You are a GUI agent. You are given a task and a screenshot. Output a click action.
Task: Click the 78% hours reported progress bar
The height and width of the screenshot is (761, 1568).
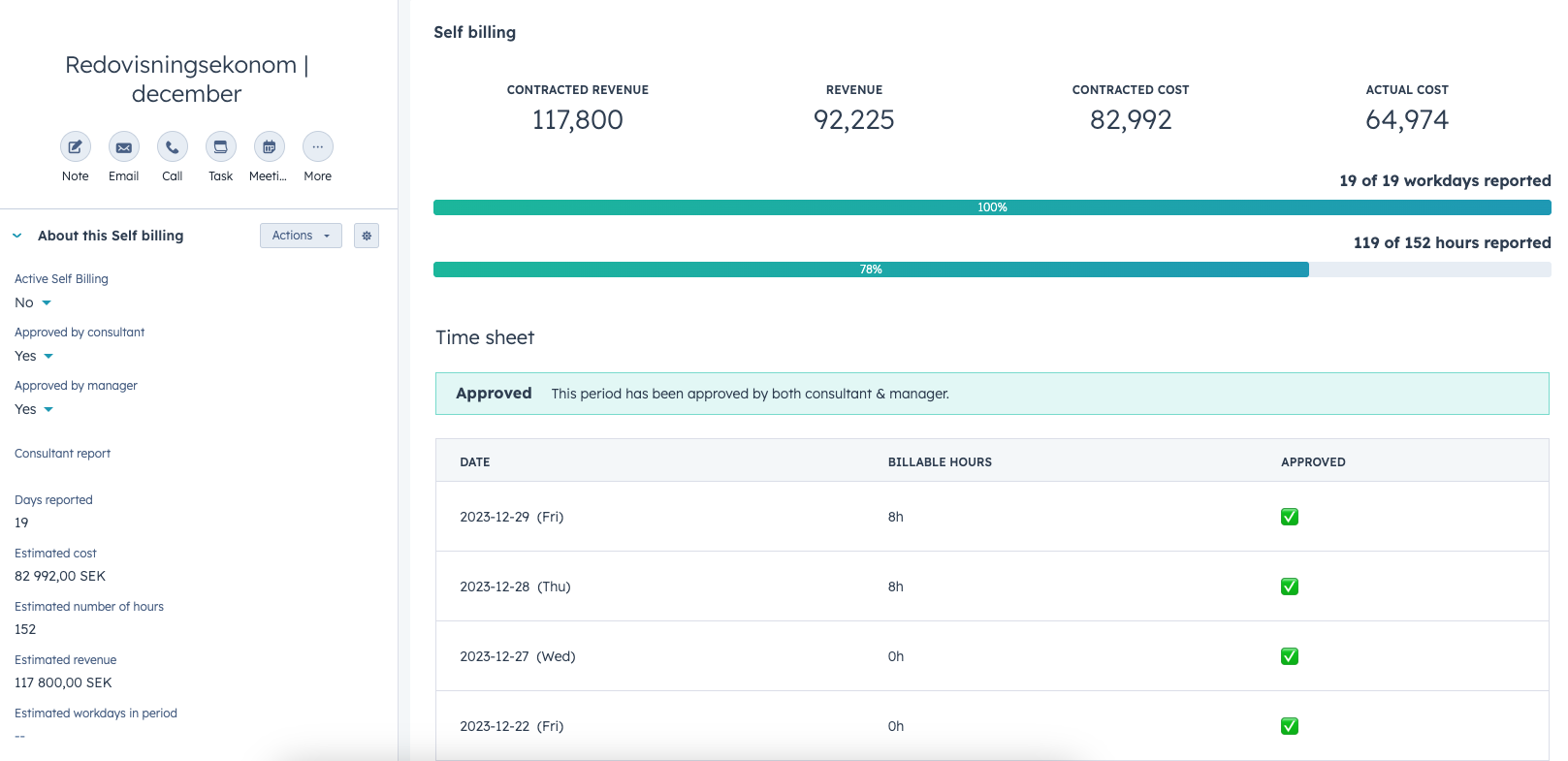[x=871, y=270]
